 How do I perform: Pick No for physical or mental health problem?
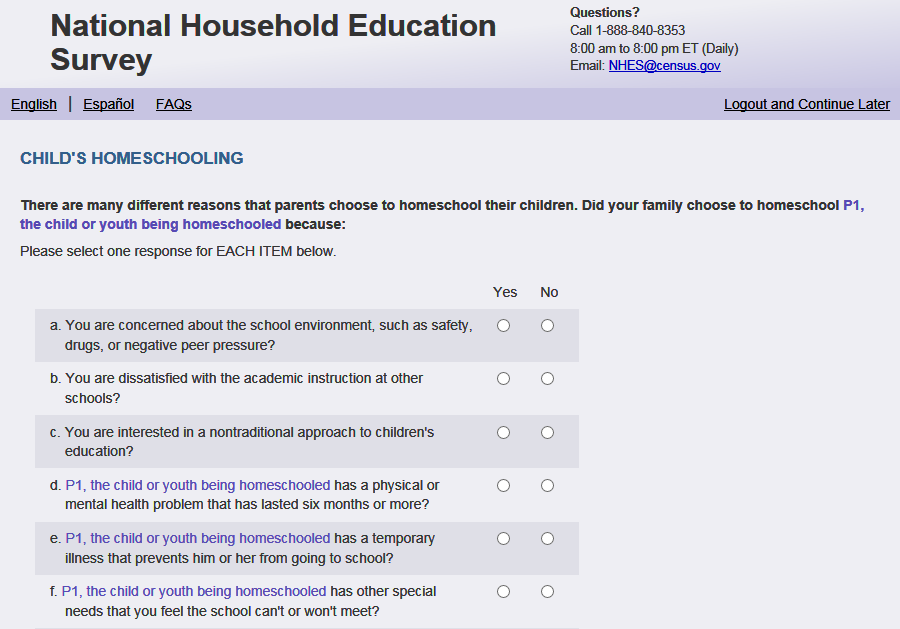pos(547,485)
